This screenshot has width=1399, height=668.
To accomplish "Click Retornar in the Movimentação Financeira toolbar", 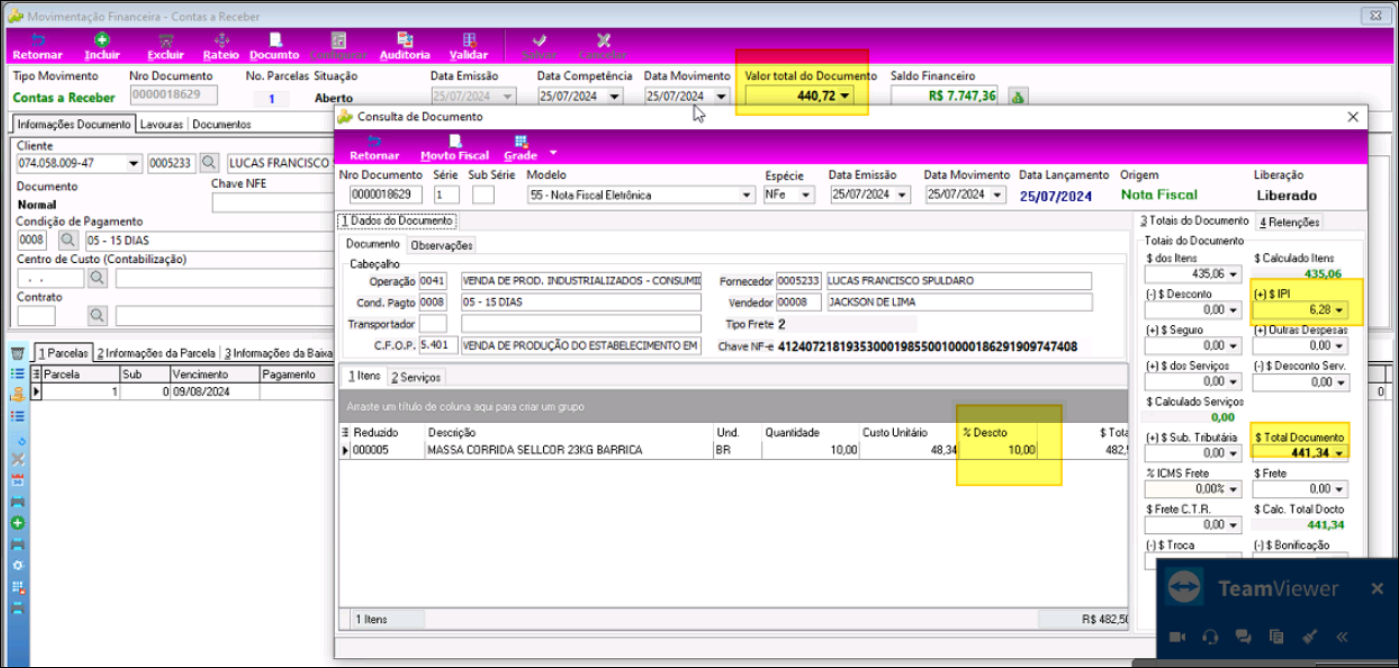I will pyautogui.click(x=39, y=46).
